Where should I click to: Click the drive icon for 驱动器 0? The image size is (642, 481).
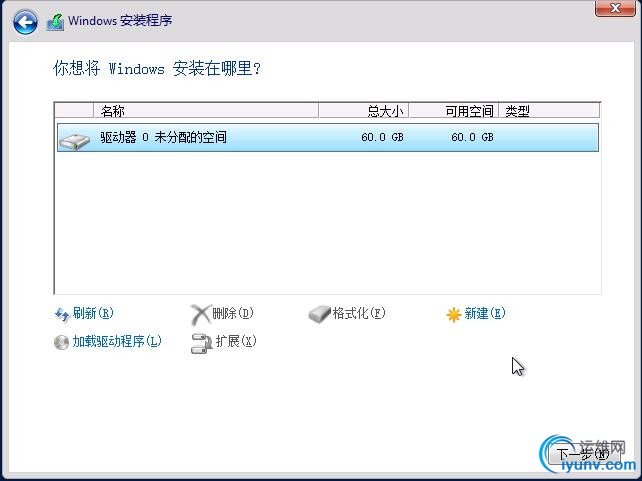click(x=75, y=141)
